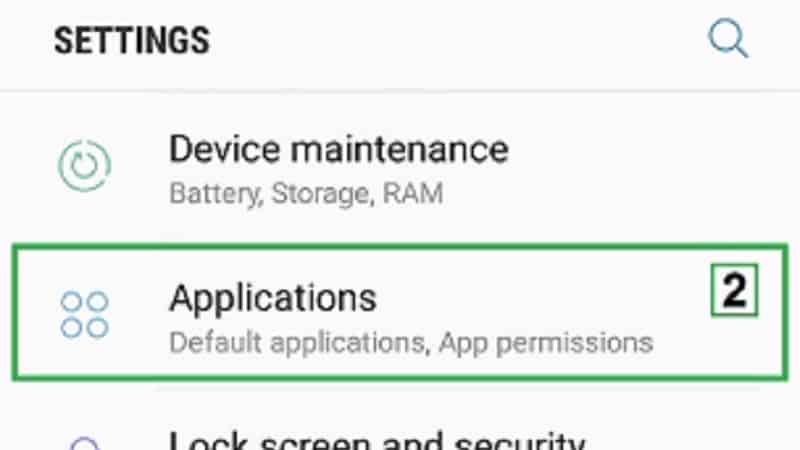800x450 pixels.
Task: Click Storage under Device maintenance
Action: pyautogui.click(x=322, y=194)
